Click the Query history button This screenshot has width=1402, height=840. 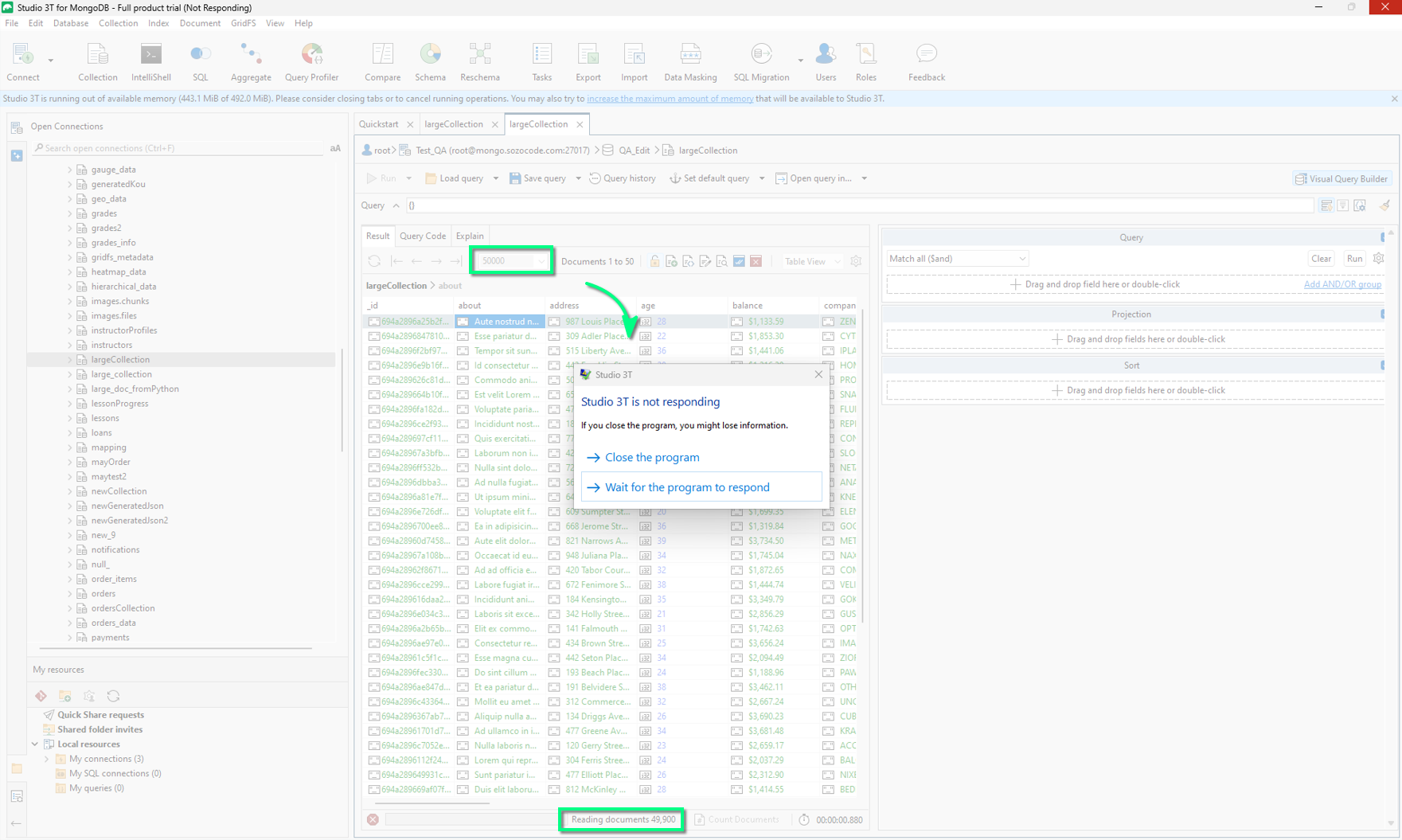click(623, 178)
